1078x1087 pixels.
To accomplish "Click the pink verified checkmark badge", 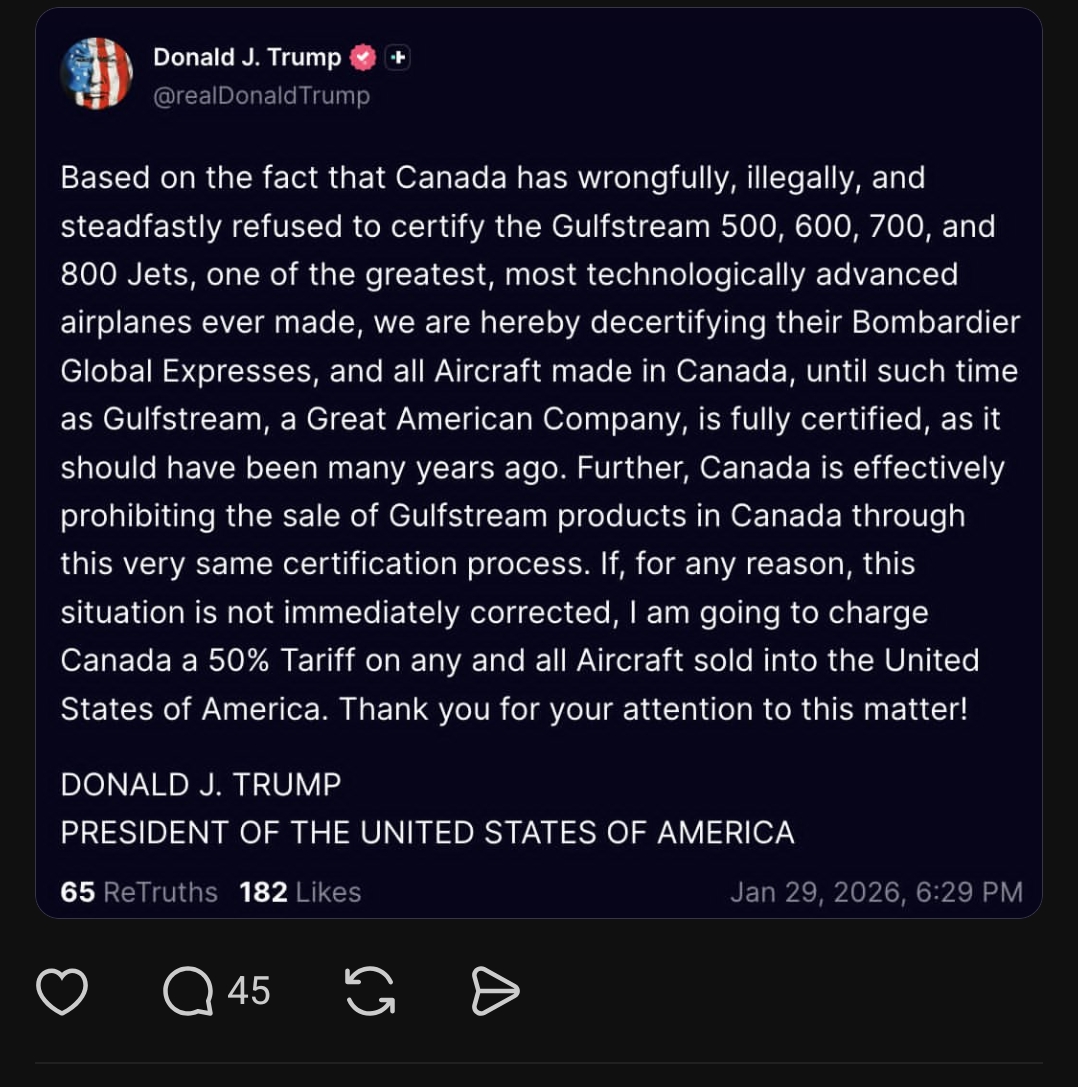I will click(364, 57).
